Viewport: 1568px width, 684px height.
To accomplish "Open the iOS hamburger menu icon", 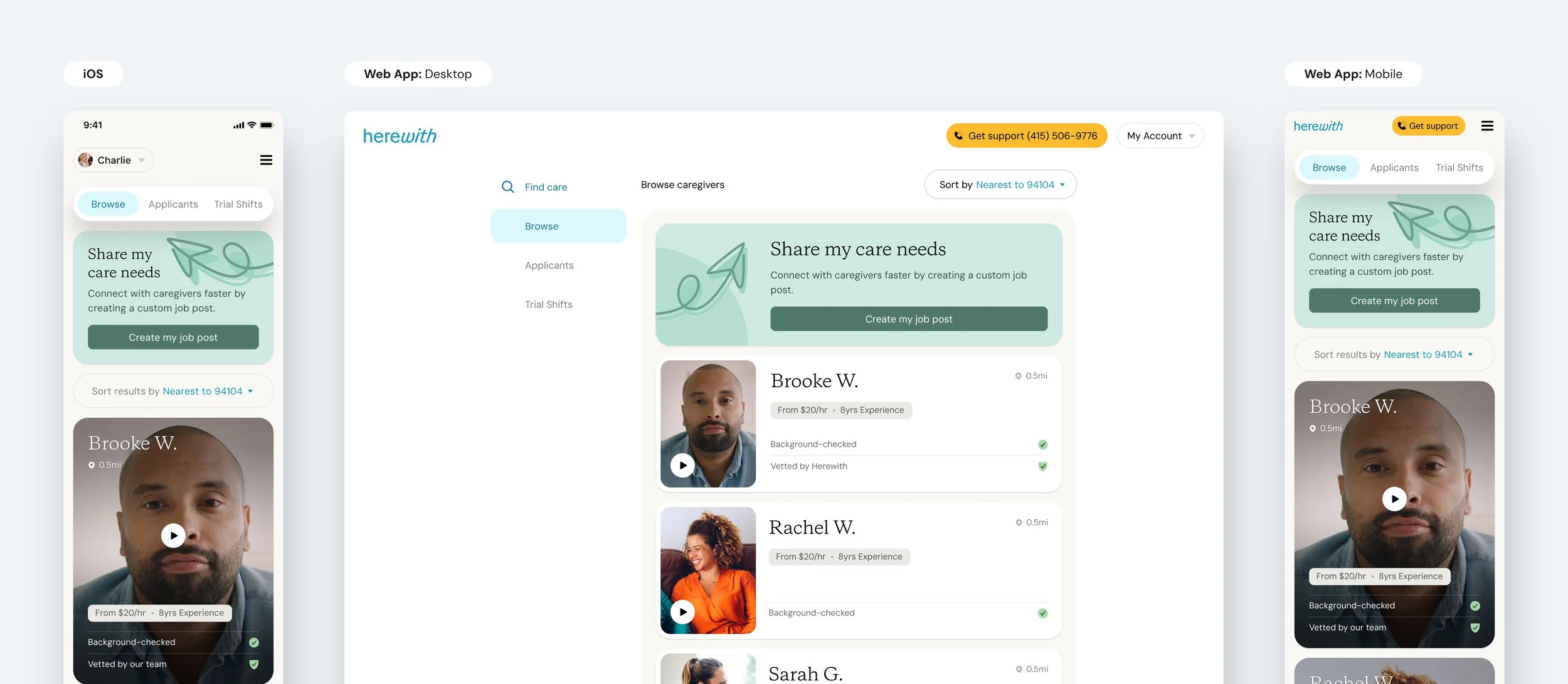I will point(266,160).
